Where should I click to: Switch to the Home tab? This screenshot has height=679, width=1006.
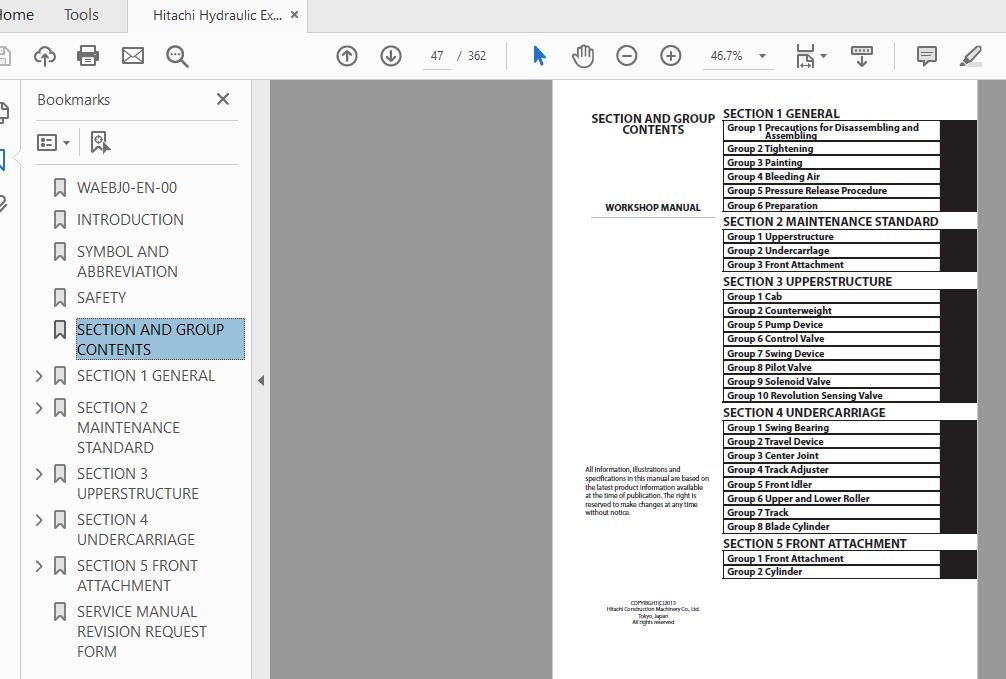coord(15,15)
